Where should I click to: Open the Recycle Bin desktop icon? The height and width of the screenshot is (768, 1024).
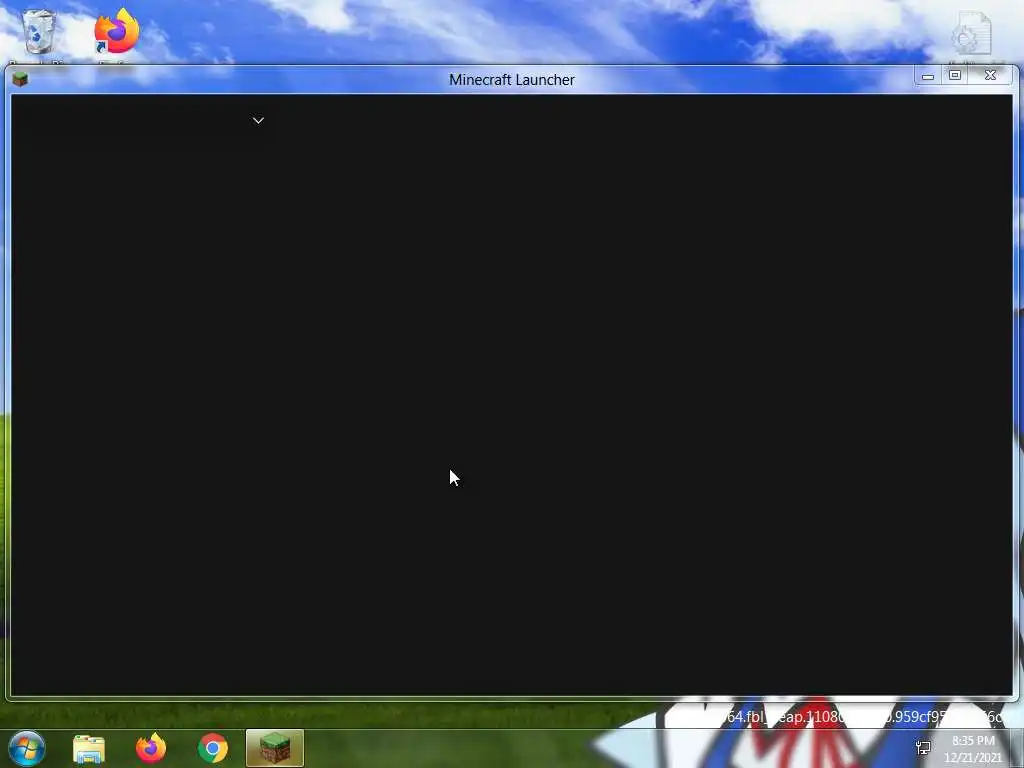(39, 34)
